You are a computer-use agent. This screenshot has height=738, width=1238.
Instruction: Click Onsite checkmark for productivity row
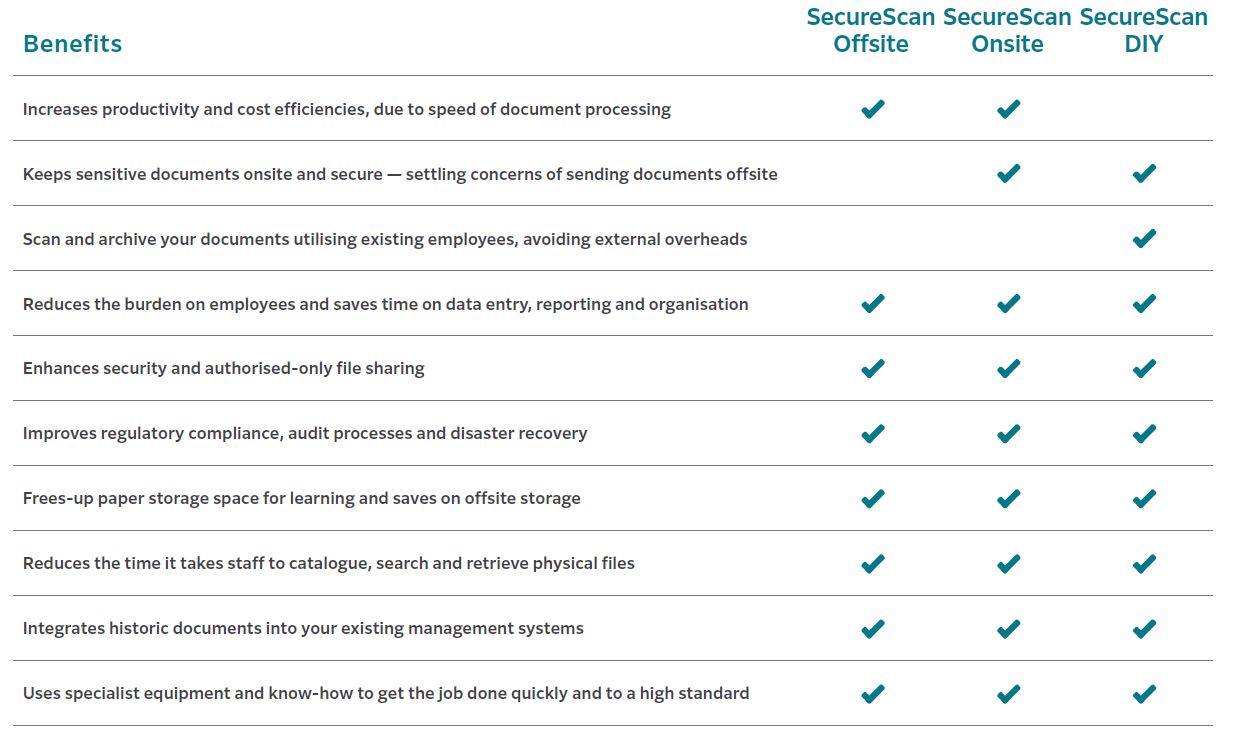(x=1008, y=109)
